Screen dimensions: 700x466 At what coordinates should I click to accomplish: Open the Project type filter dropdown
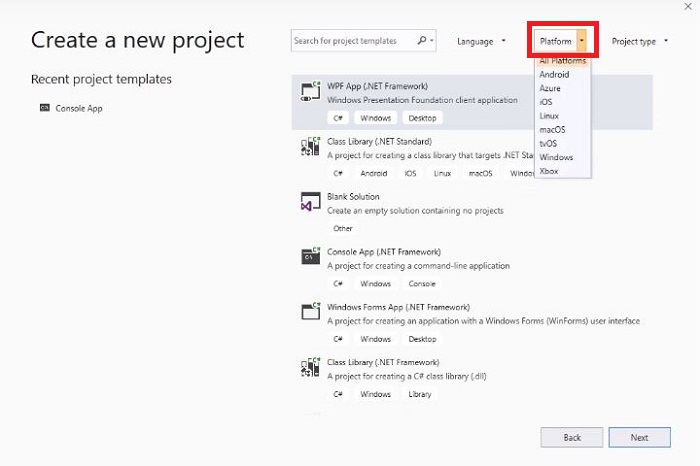(x=640, y=41)
